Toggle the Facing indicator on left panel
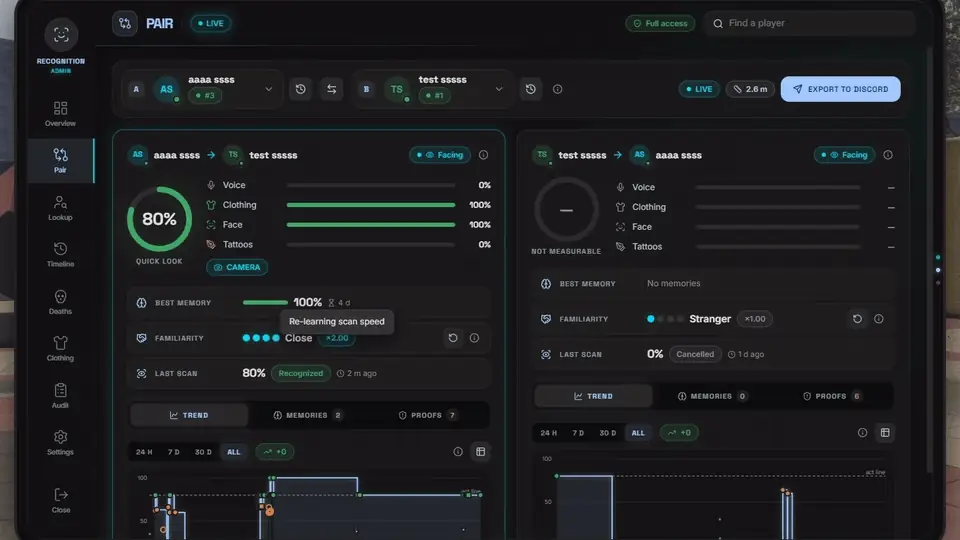The width and height of the screenshot is (960, 540). tap(440, 155)
